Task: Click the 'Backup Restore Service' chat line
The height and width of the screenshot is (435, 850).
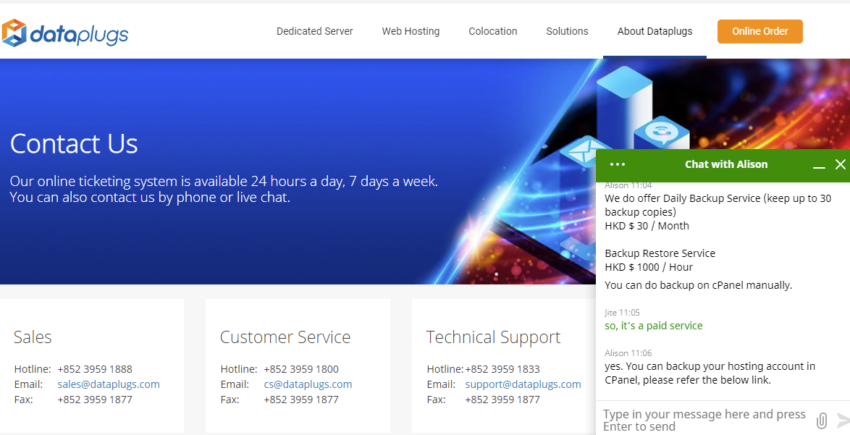Action: tap(660, 253)
